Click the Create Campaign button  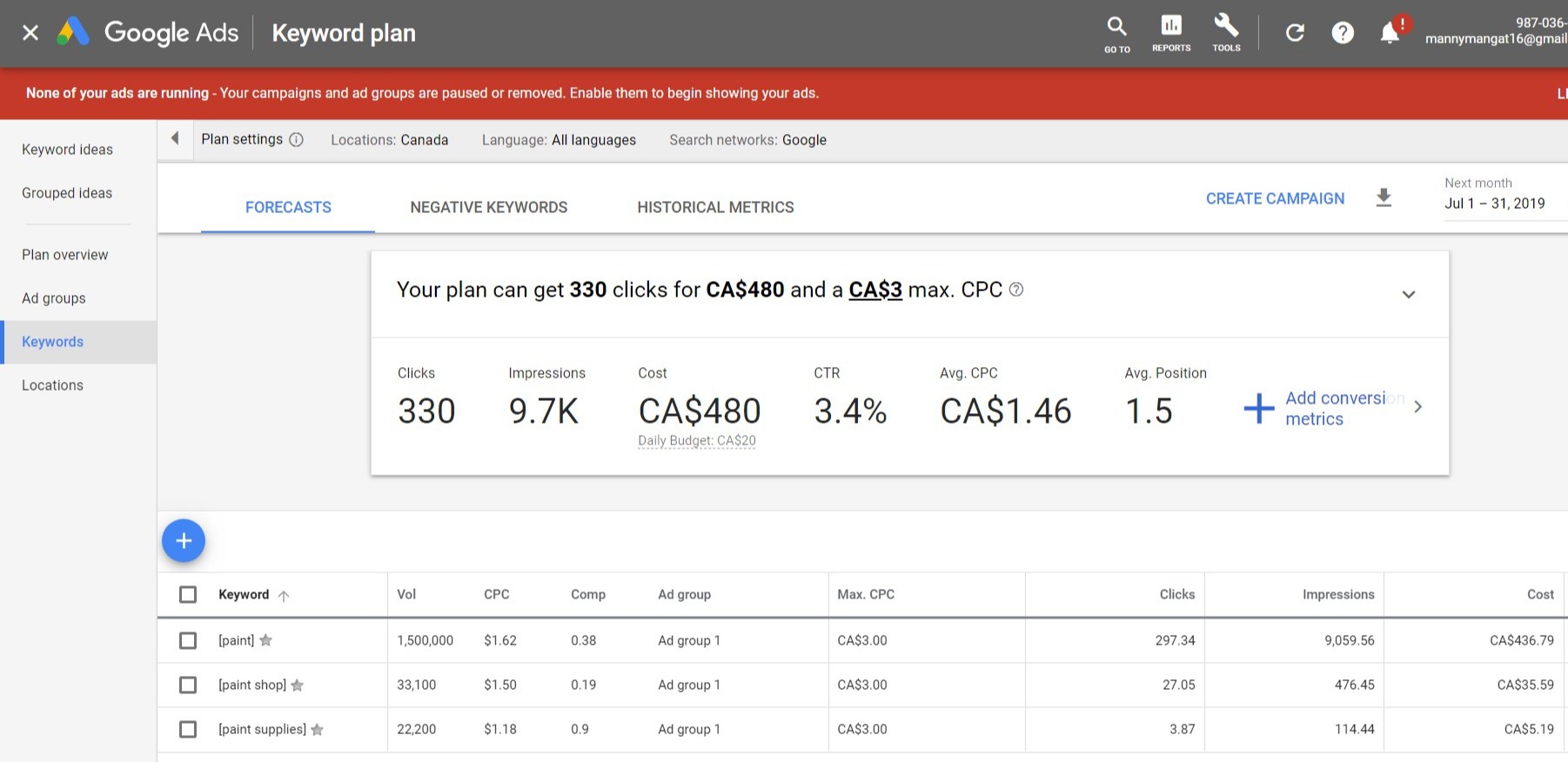coord(1275,198)
